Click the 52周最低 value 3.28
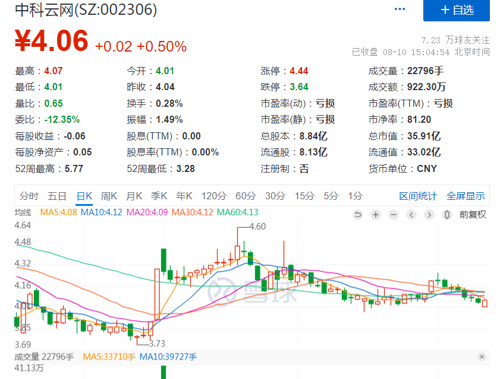Viewport: 500px width, 379px height. tap(185, 169)
